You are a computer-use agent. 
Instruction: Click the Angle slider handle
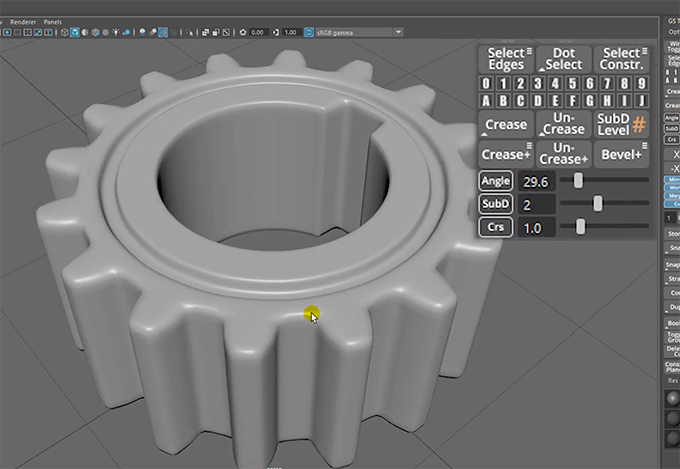(x=578, y=180)
